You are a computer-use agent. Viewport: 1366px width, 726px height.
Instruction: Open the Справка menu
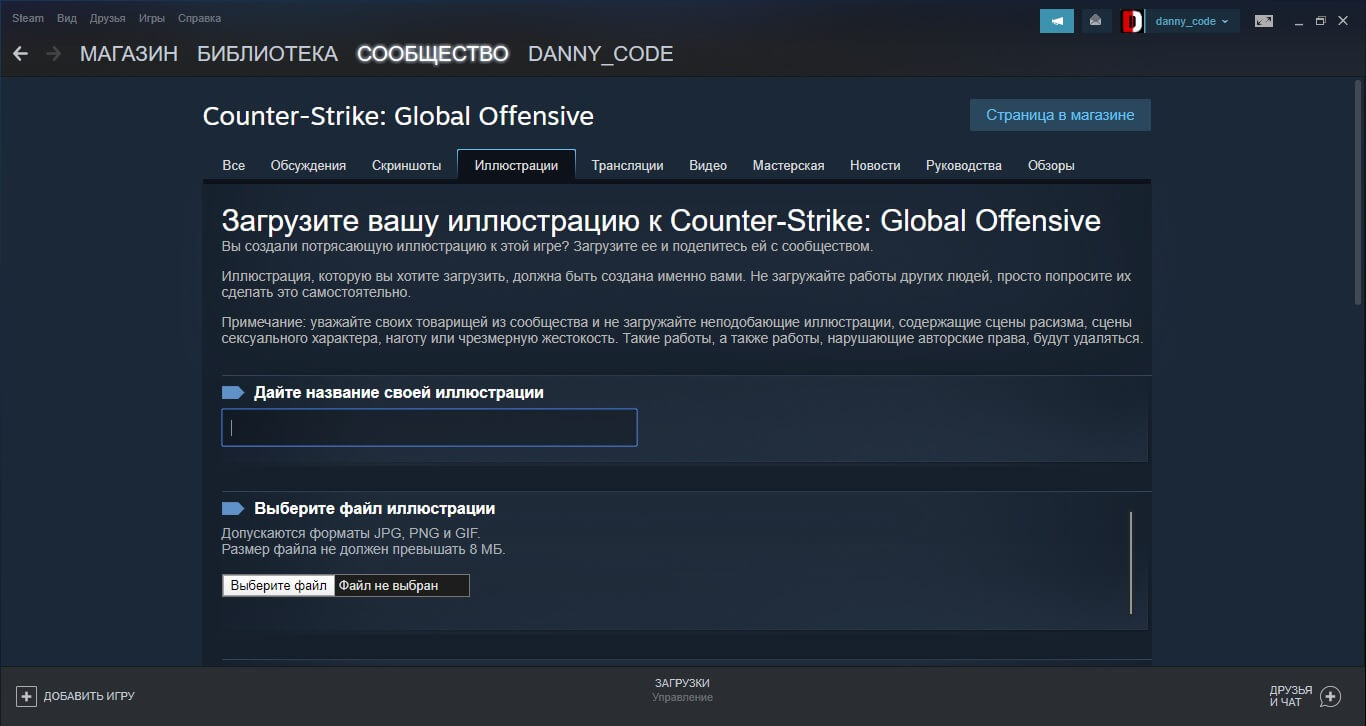click(x=199, y=18)
